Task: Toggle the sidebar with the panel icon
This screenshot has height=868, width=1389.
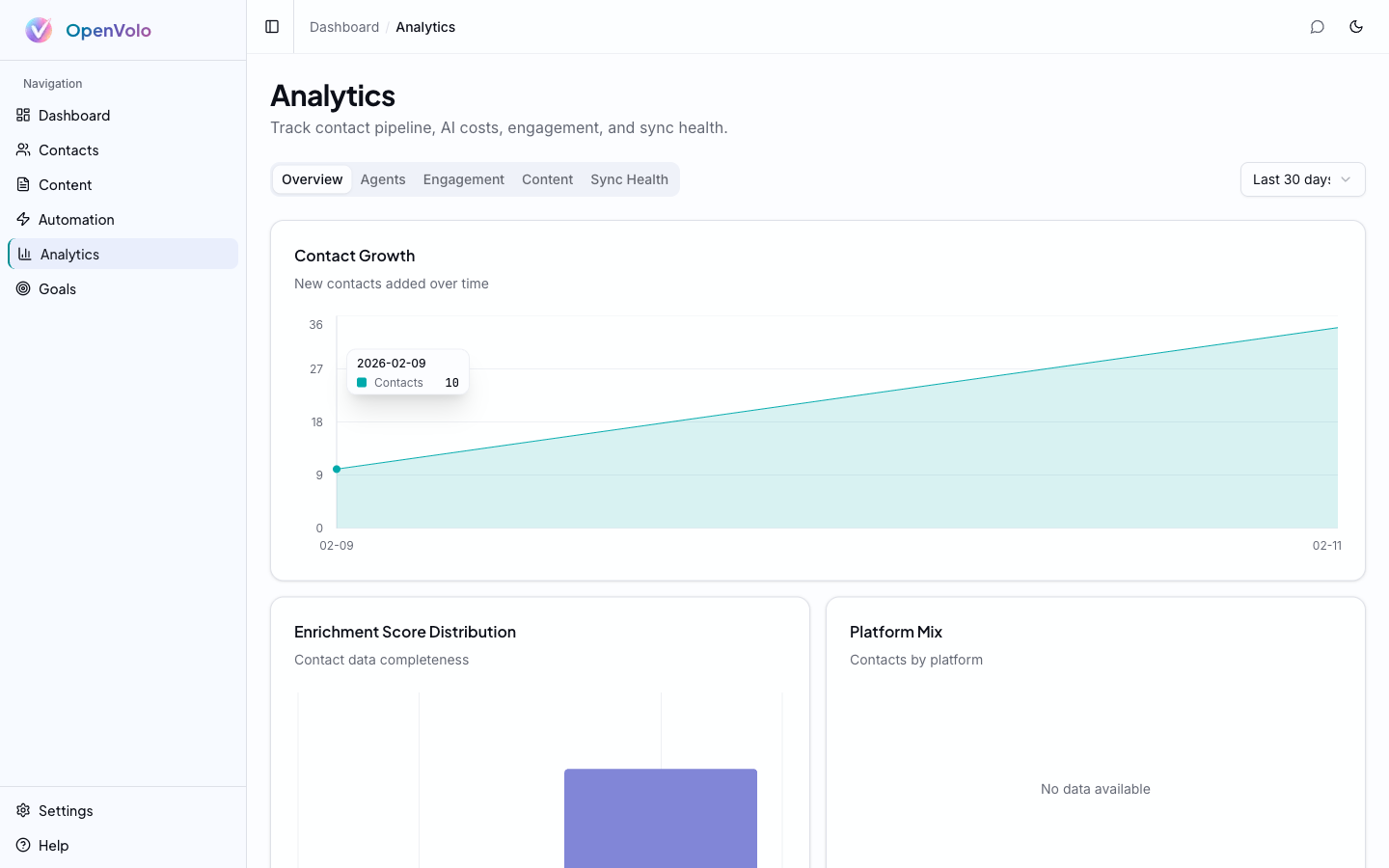Action: [270, 26]
